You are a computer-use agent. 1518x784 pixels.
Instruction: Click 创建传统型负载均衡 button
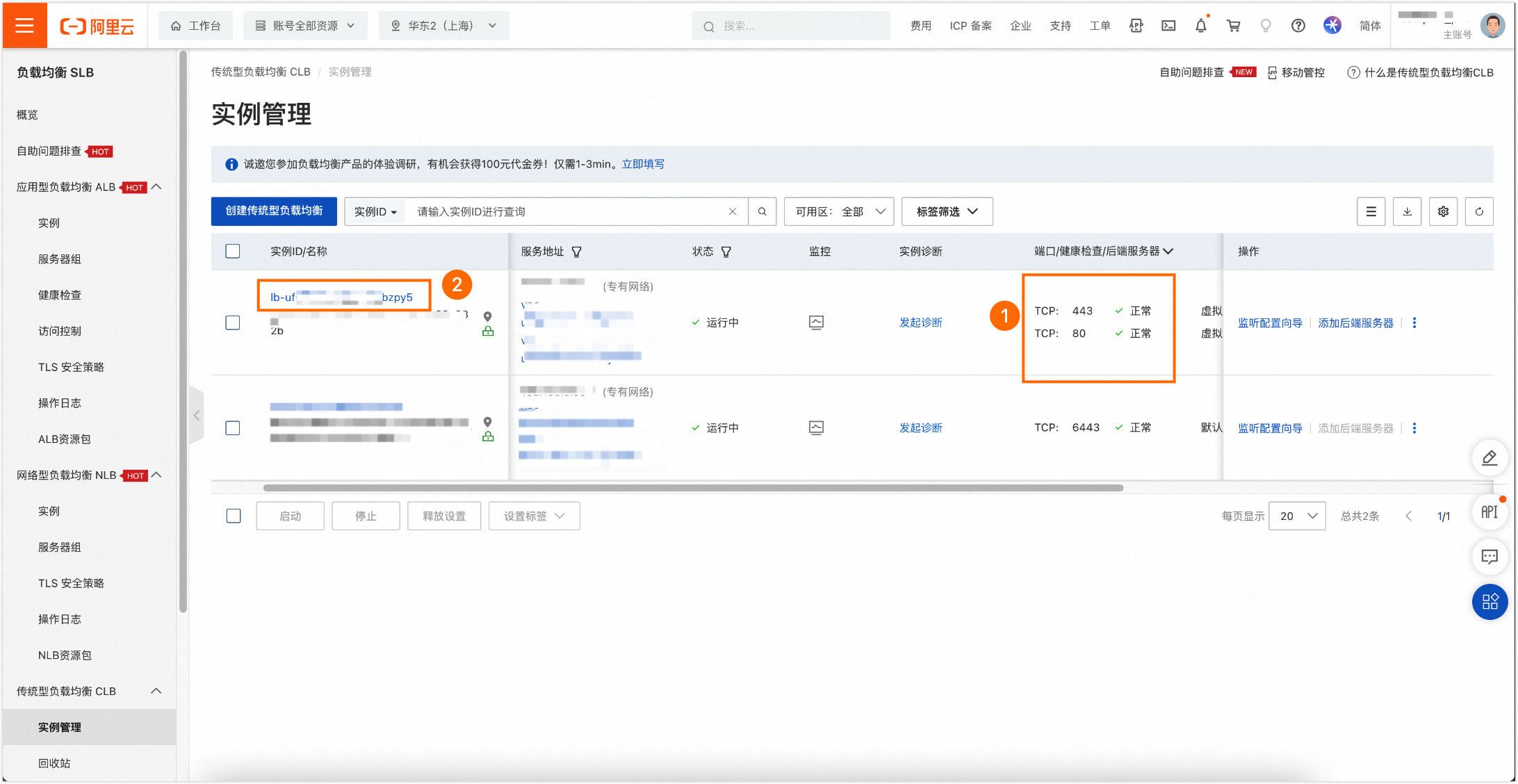[274, 211]
